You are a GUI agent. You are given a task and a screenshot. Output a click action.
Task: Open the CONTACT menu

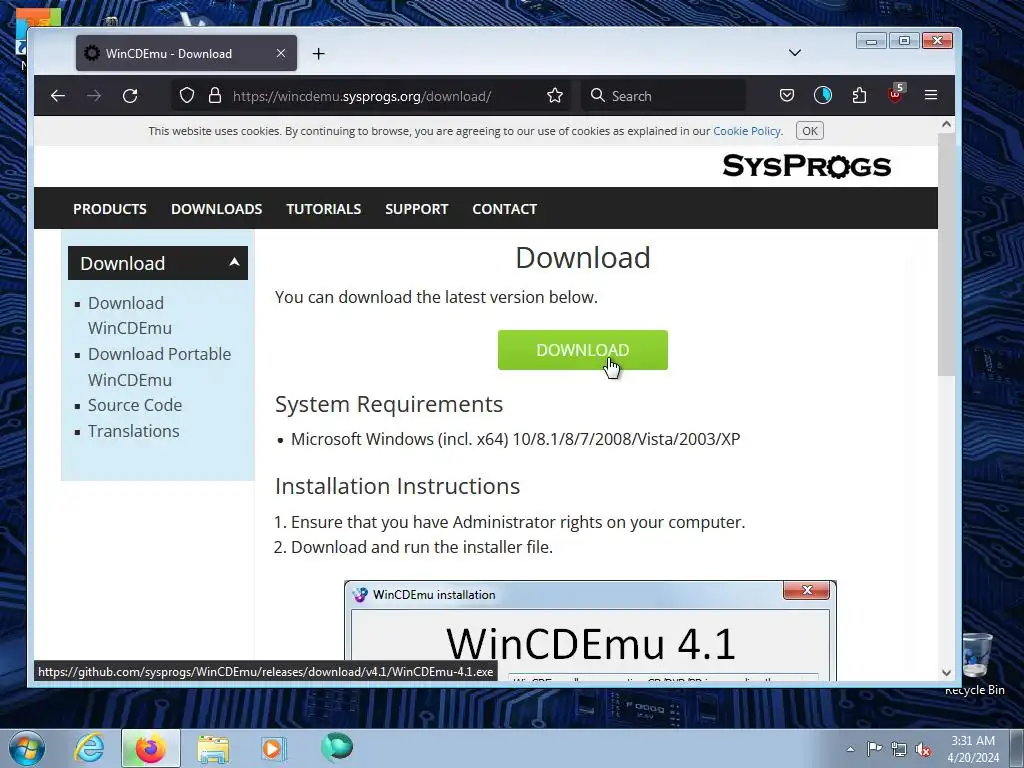click(505, 209)
